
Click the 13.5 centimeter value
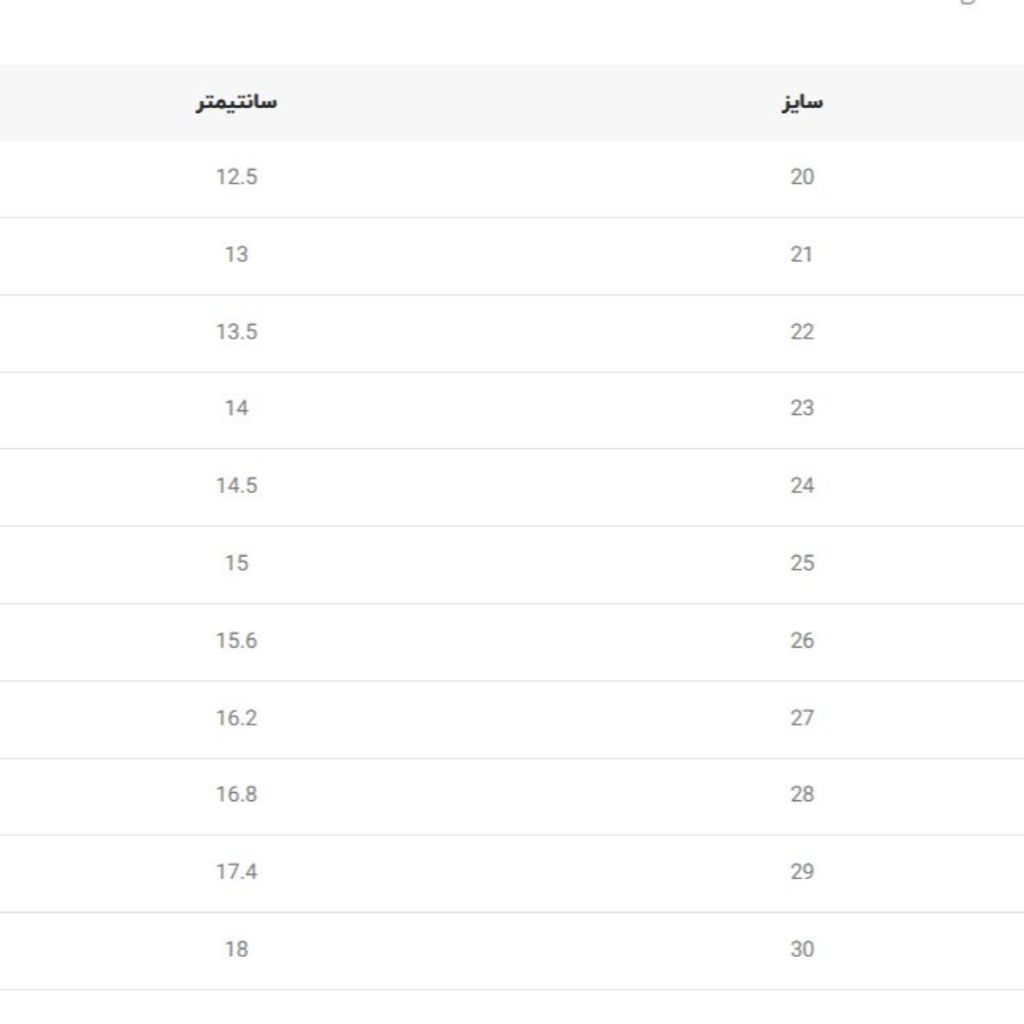pyautogui.click(x=236, y=332)
